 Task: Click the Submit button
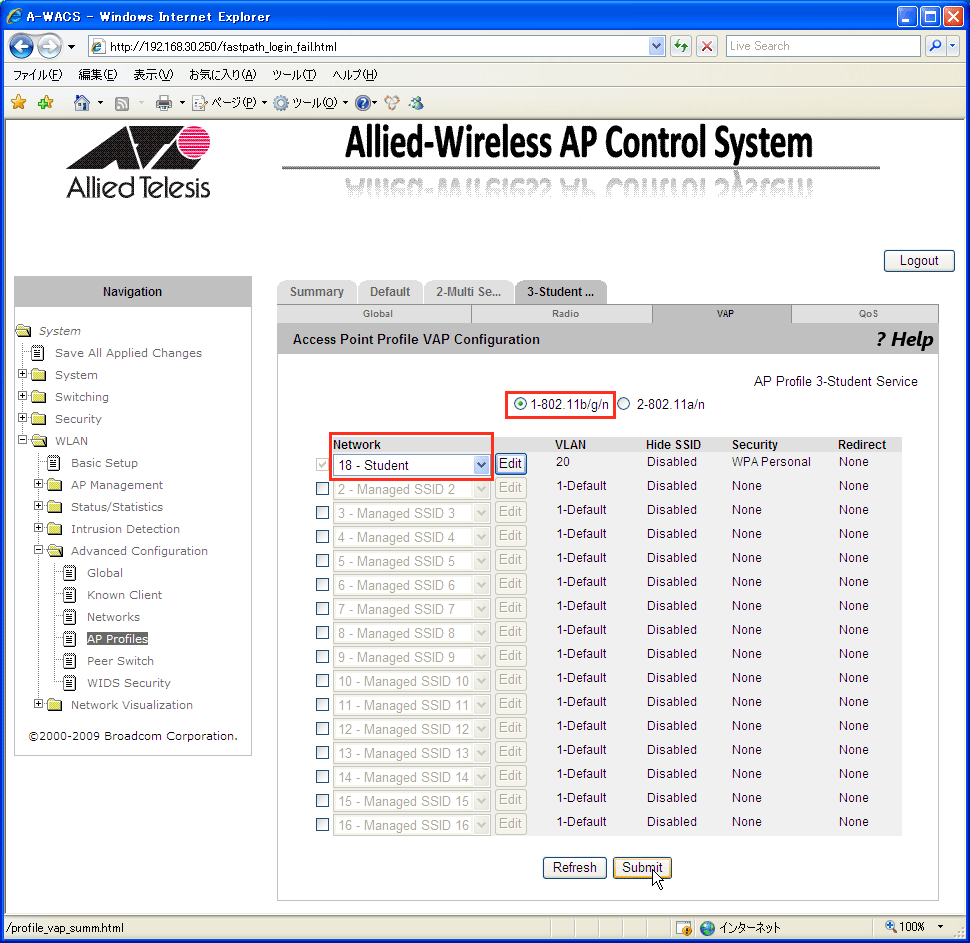(x=642, y=868)
